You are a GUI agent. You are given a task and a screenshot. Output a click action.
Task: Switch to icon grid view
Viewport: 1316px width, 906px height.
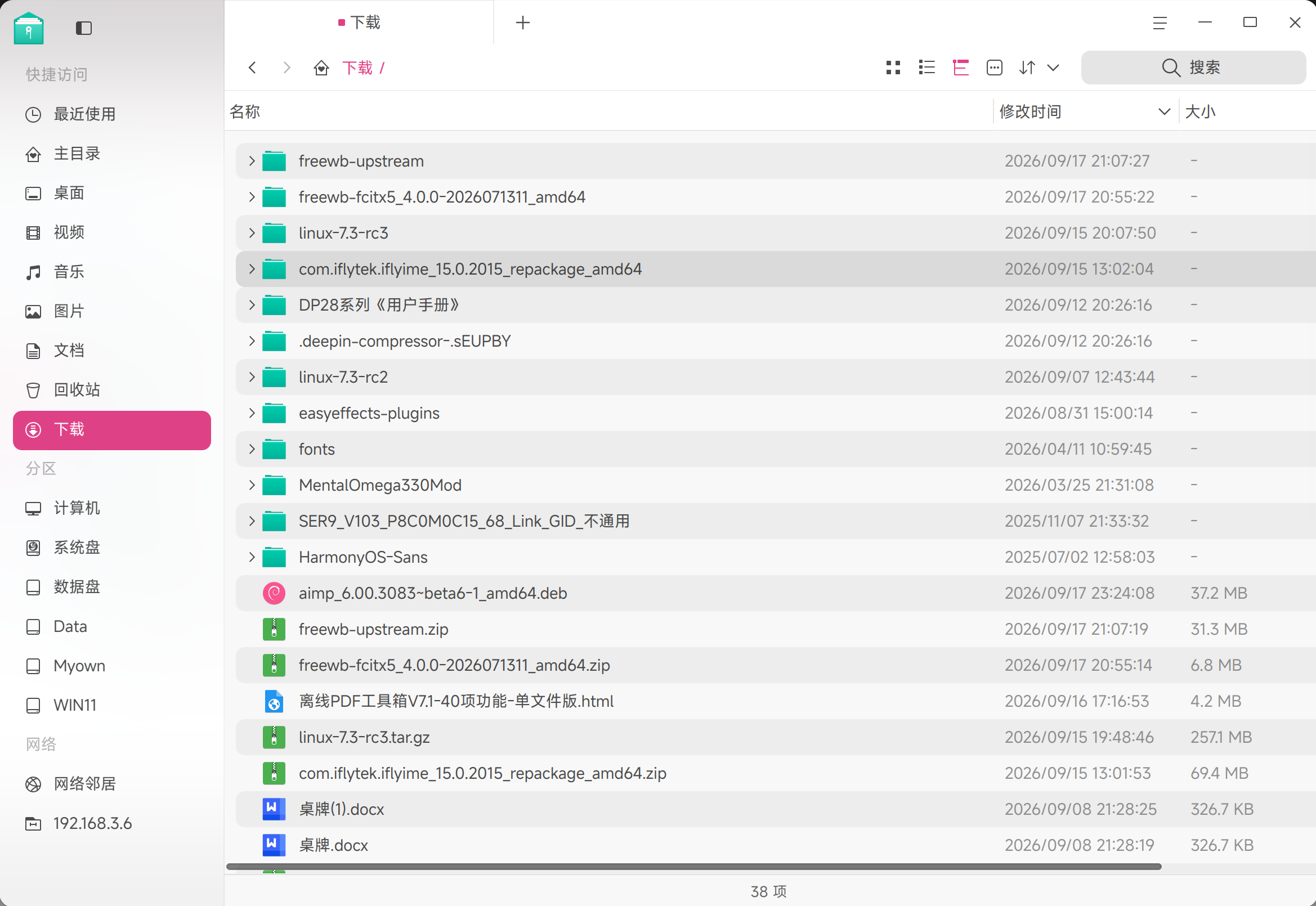pos(893,68)
